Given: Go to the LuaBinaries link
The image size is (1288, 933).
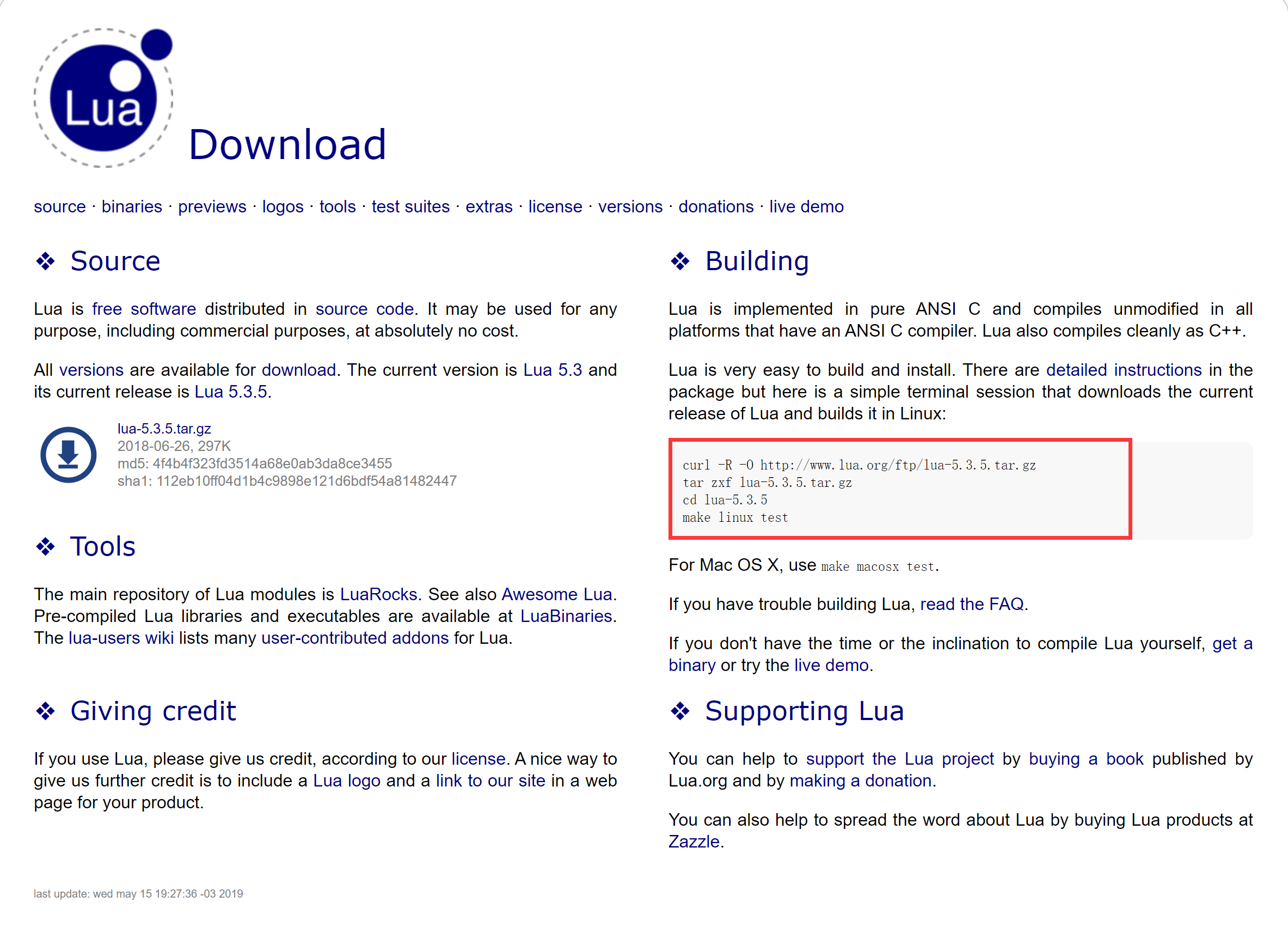Looking at the screenshot, I should point(566,616).
